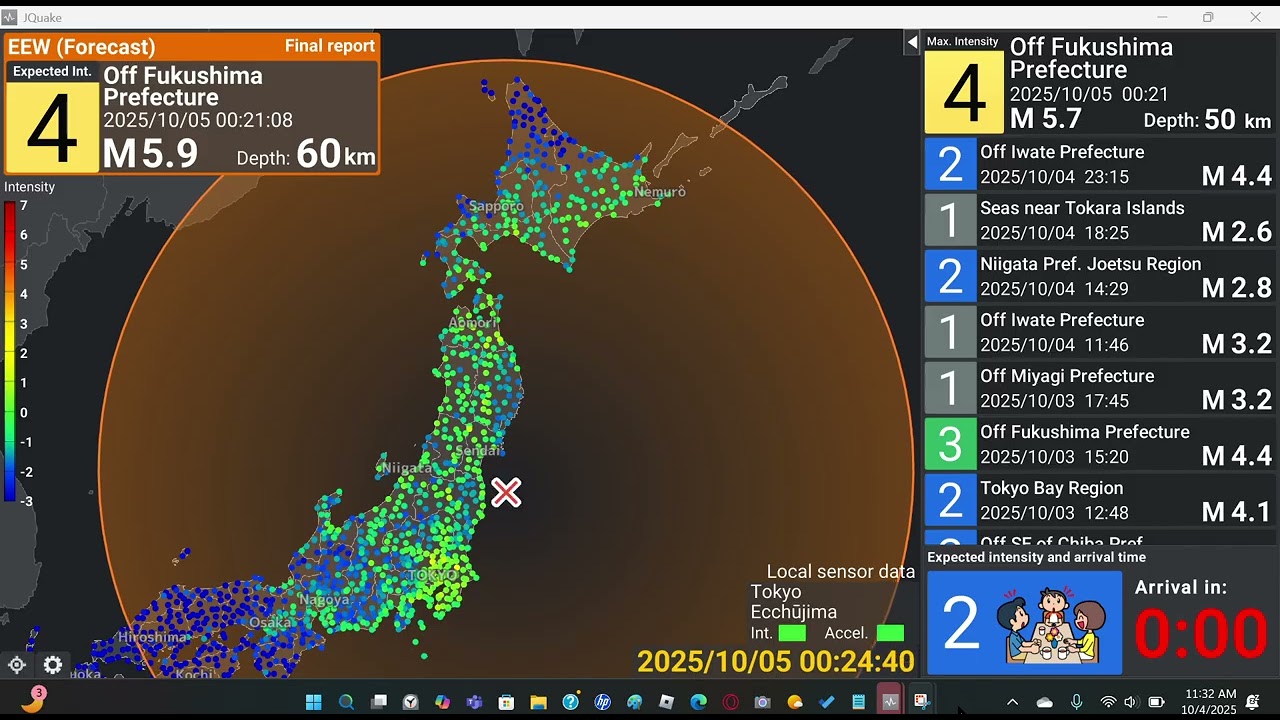Open the Windows Start menu
Viewport: 1280px width, 720px height.
pyautogui.click(x=313, y=702)
